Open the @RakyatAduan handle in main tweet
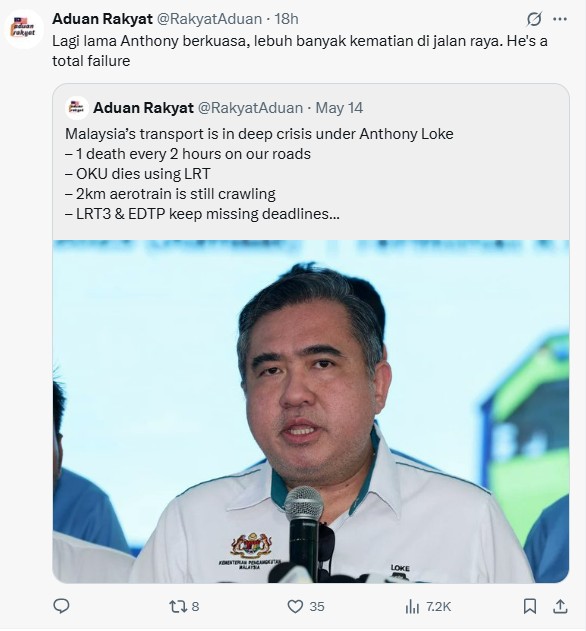This screenshot has width=586, height=631. click(x=209, y=19)
